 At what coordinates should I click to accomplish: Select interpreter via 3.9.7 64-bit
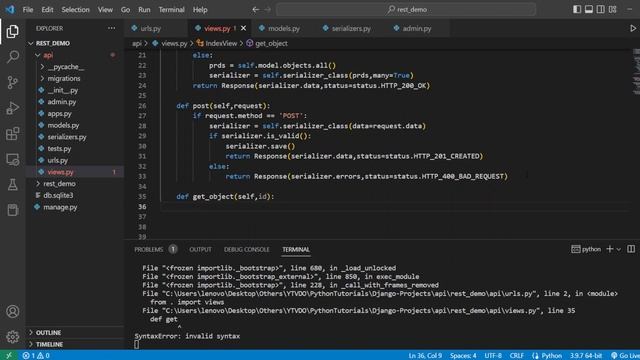click(586, 356)
